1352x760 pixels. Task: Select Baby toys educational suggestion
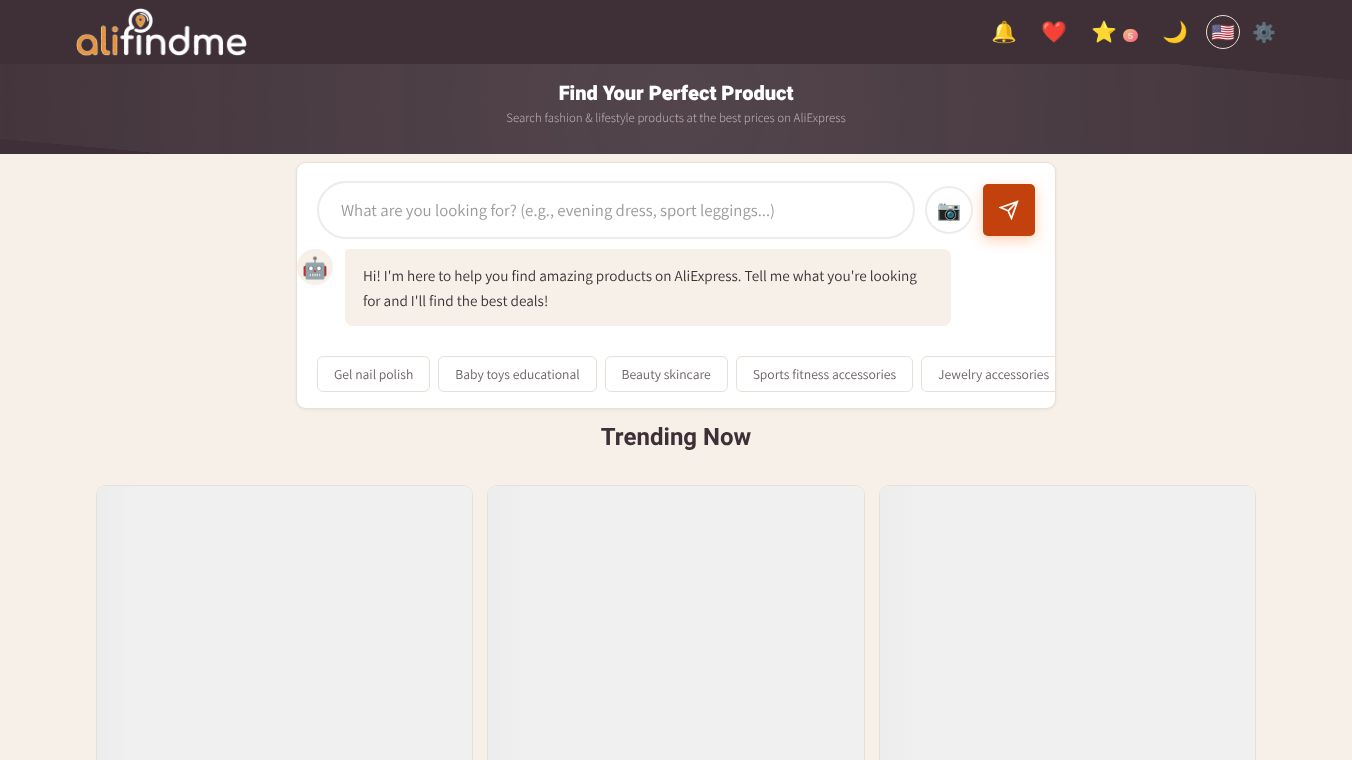517,374
